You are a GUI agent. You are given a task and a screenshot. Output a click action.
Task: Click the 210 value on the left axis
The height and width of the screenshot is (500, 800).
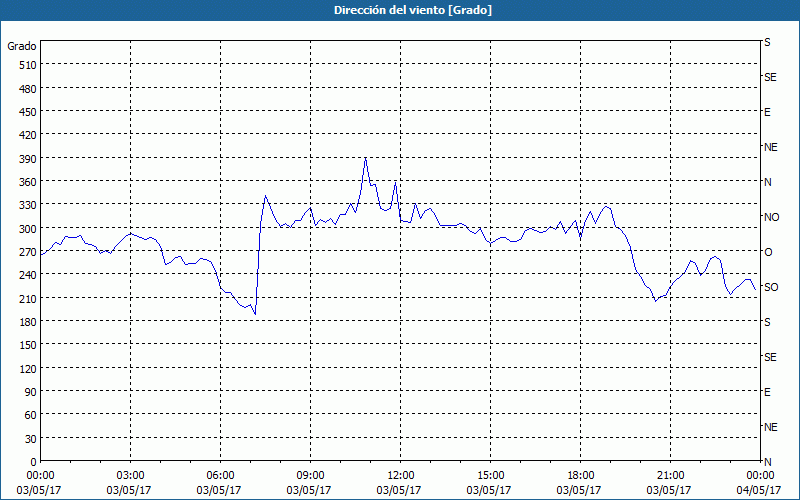28,298
